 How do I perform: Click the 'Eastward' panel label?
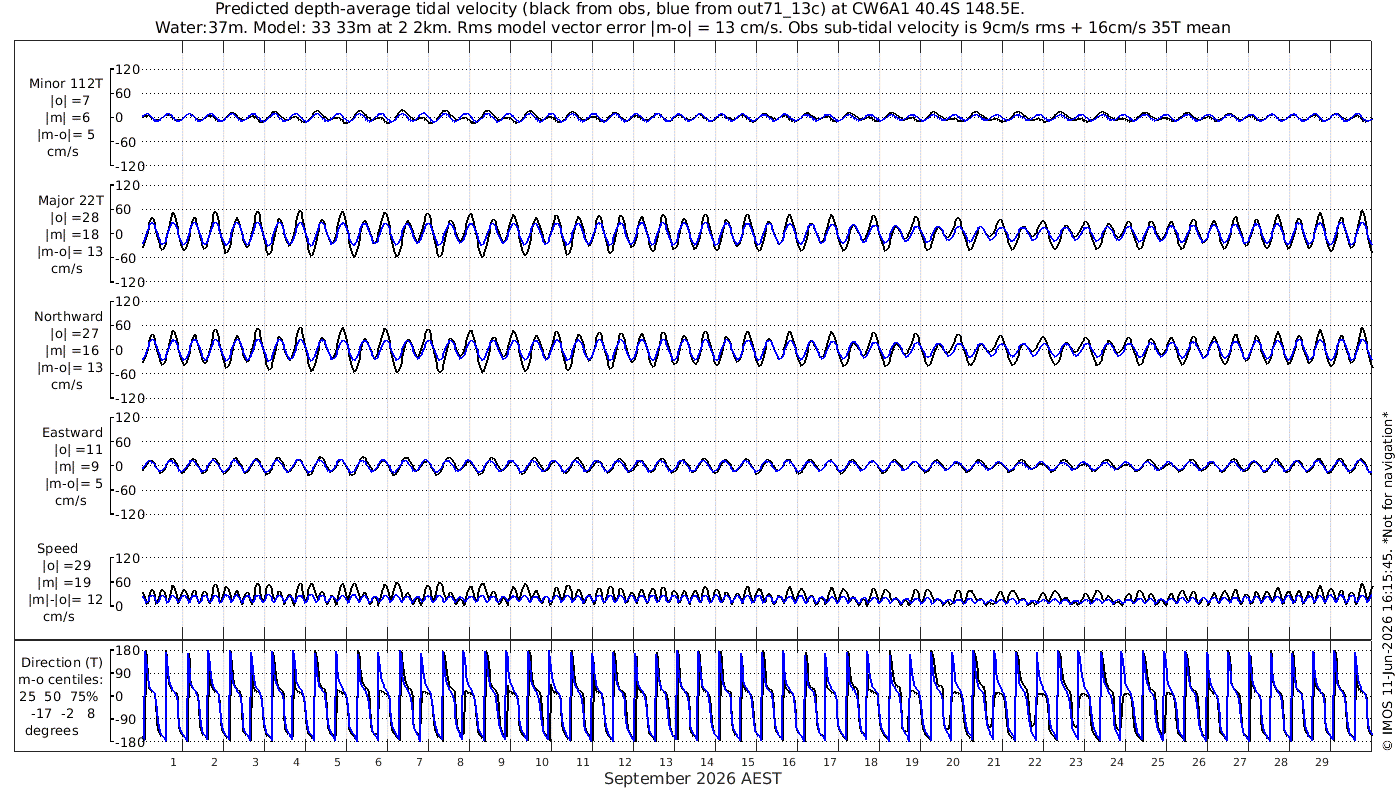pos(72,432)
